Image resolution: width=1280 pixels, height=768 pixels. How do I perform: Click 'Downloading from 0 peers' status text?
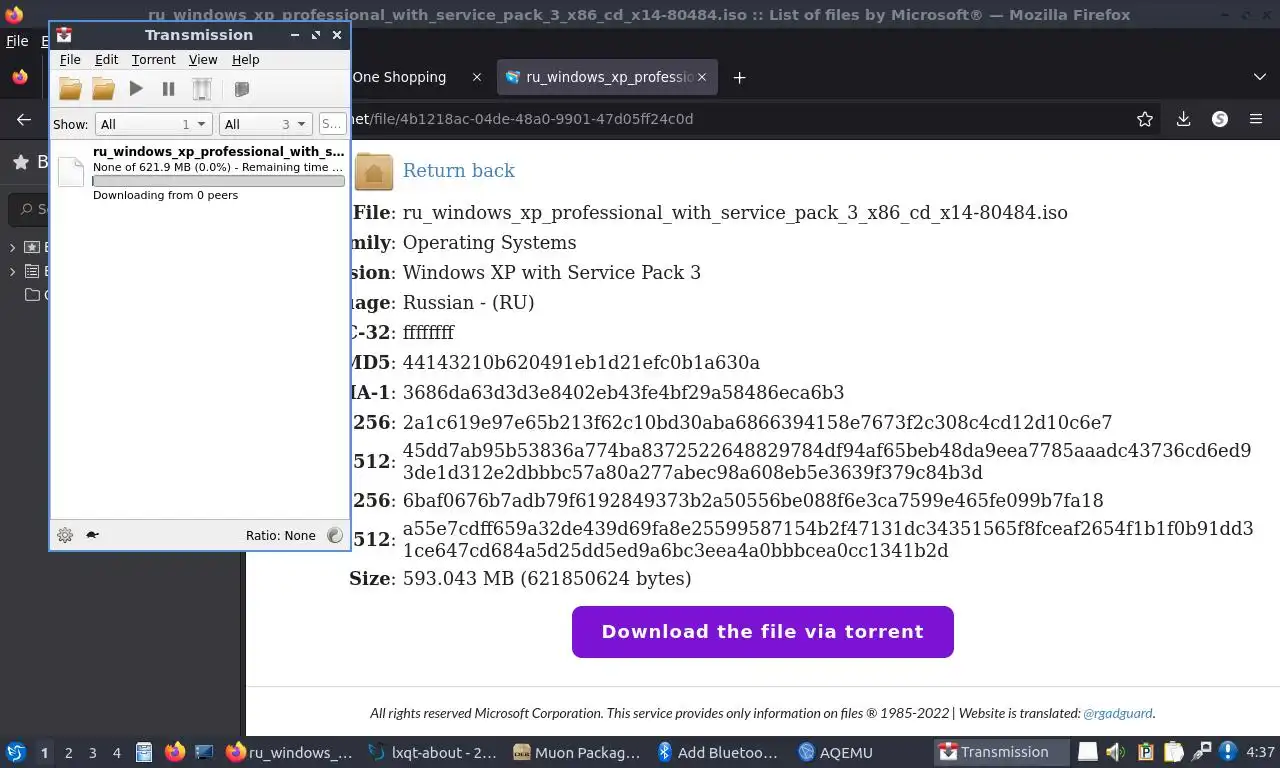(165, 195)
